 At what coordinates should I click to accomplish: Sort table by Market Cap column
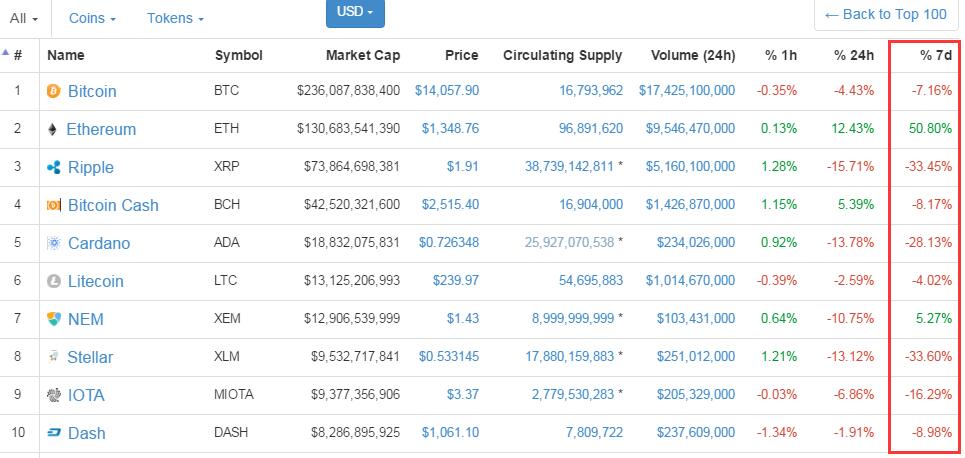tap(362, 55)
